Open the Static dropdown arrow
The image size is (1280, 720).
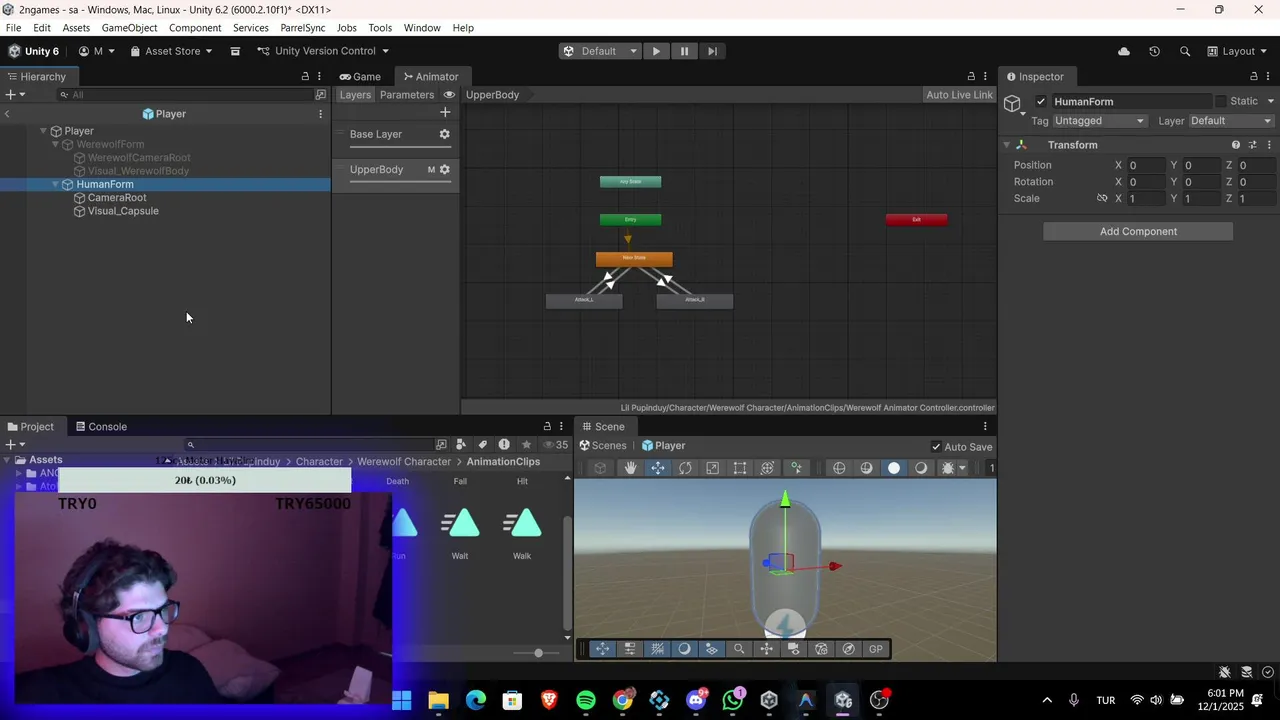click(x=1271, y=101)
